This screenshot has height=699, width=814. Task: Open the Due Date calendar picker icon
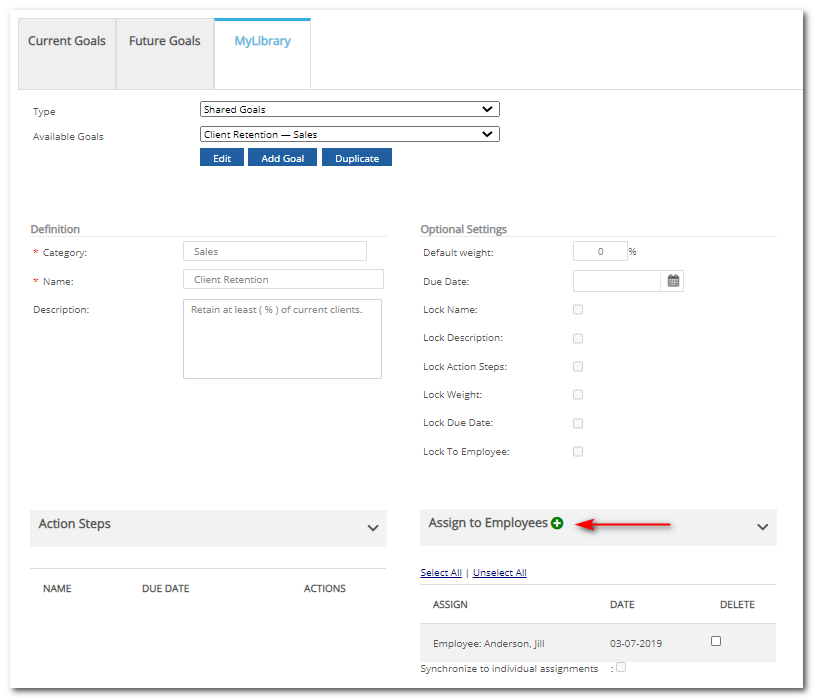[674, 281]
